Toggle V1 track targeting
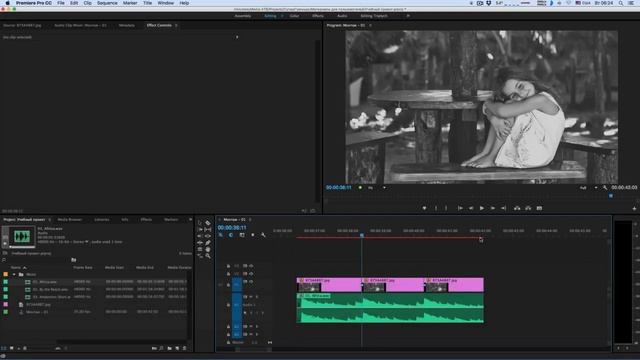The width and height of the screenshot is (640, 360). tap(237, 284)
